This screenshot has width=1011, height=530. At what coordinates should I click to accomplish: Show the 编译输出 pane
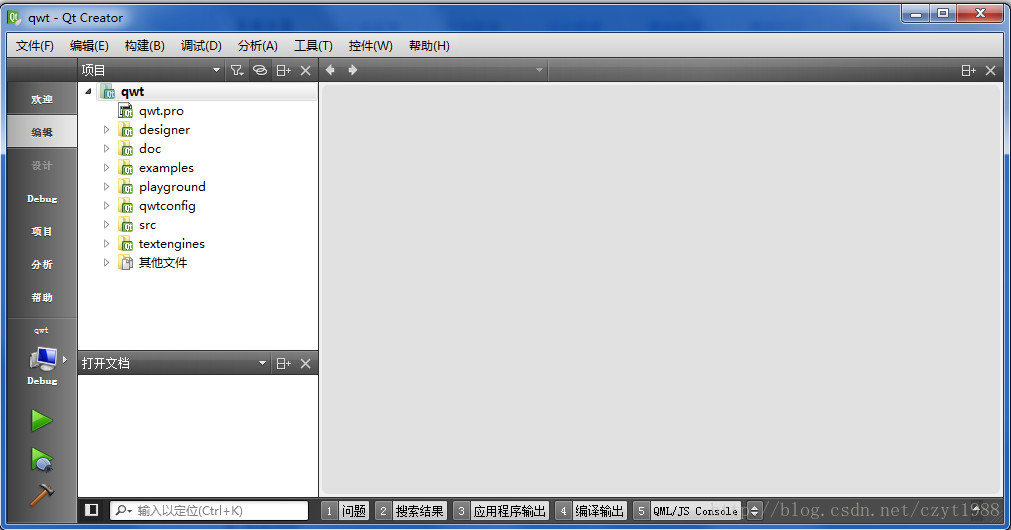click(591, 511)
